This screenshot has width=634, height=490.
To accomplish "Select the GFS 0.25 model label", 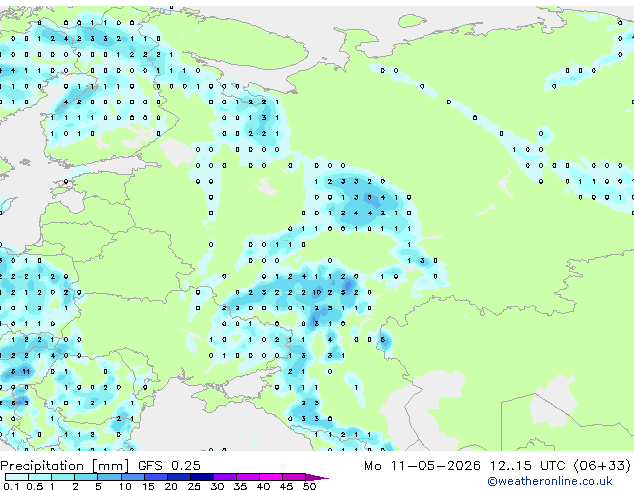I will tap(169, 466).
